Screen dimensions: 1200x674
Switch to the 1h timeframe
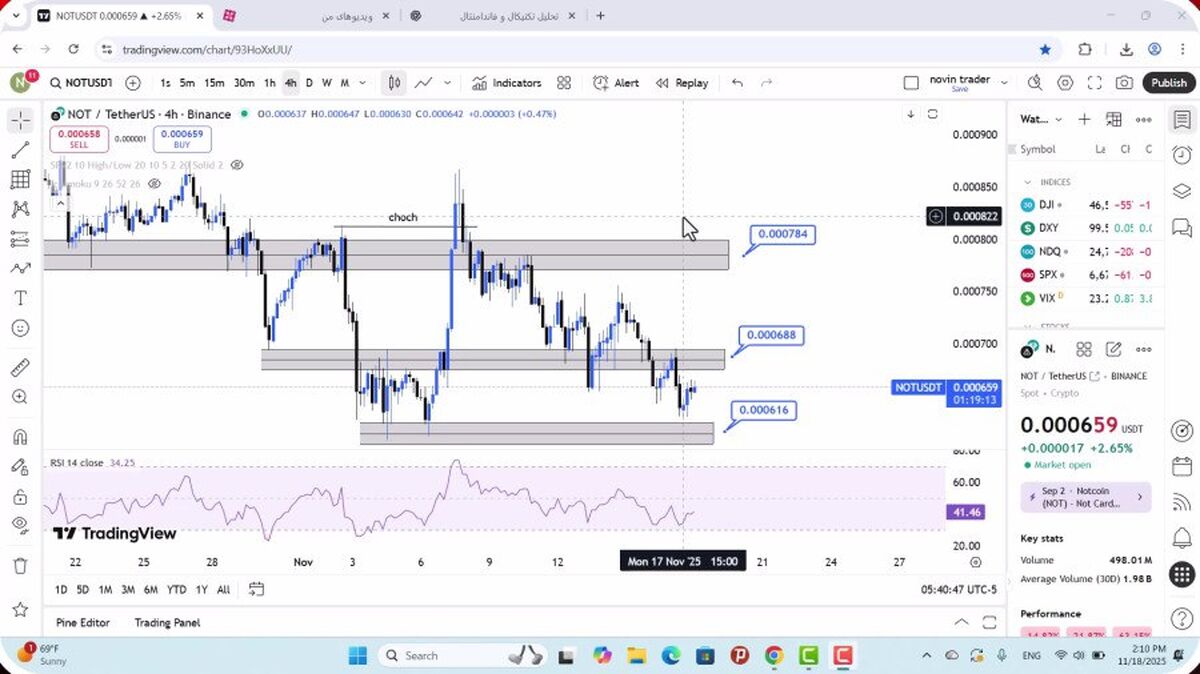270,83
